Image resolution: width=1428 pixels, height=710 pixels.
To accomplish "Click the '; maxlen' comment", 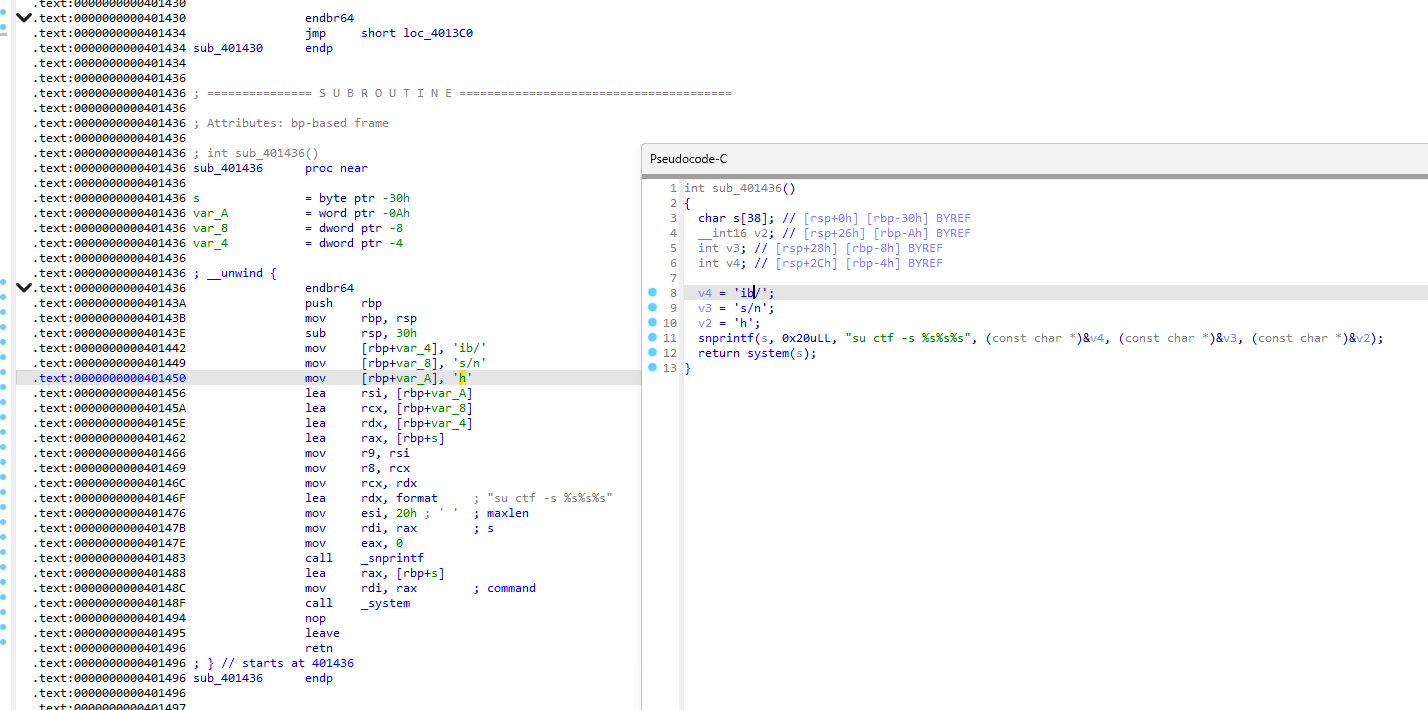I will tap(501, 513).
